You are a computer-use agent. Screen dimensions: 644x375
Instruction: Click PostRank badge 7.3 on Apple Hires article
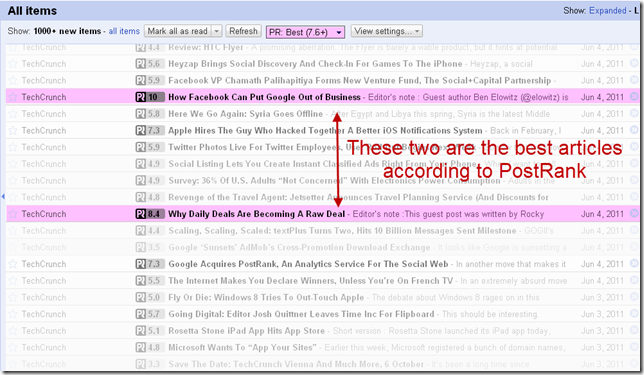point(150,131)
